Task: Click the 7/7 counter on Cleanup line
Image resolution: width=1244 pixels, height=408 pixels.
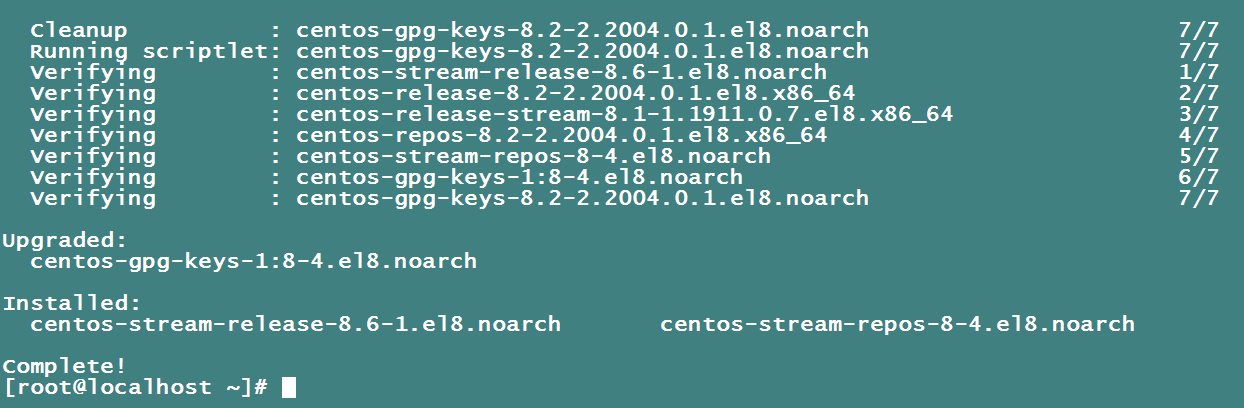Action: coord(1198,30)
